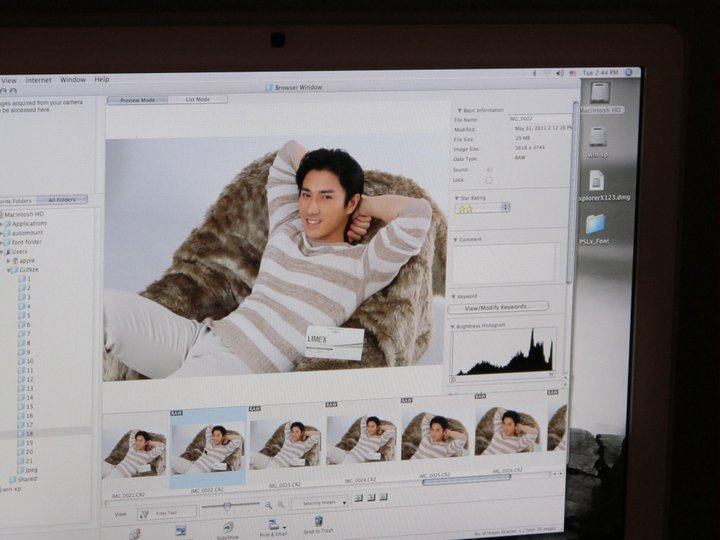Open the Bluetooth status menu

[x=534, y=73]
